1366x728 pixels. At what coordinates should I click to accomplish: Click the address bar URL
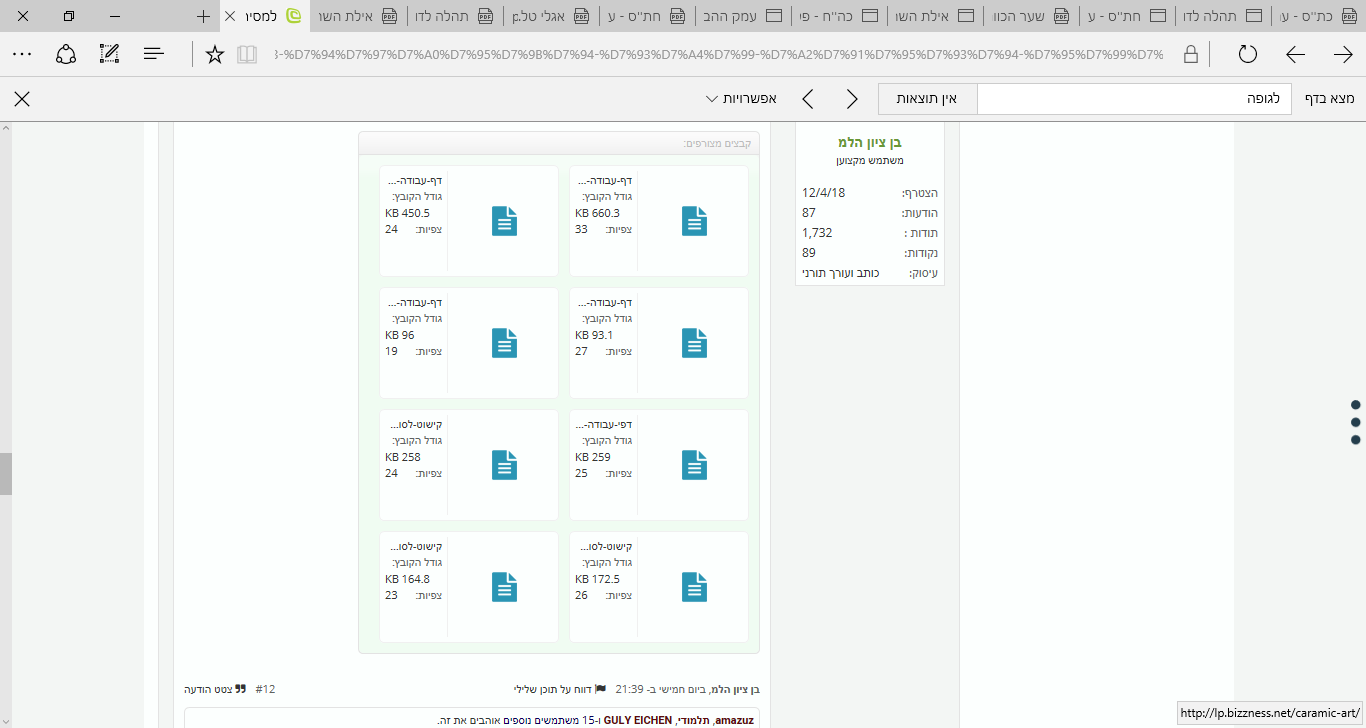click(x=718, y=54)
